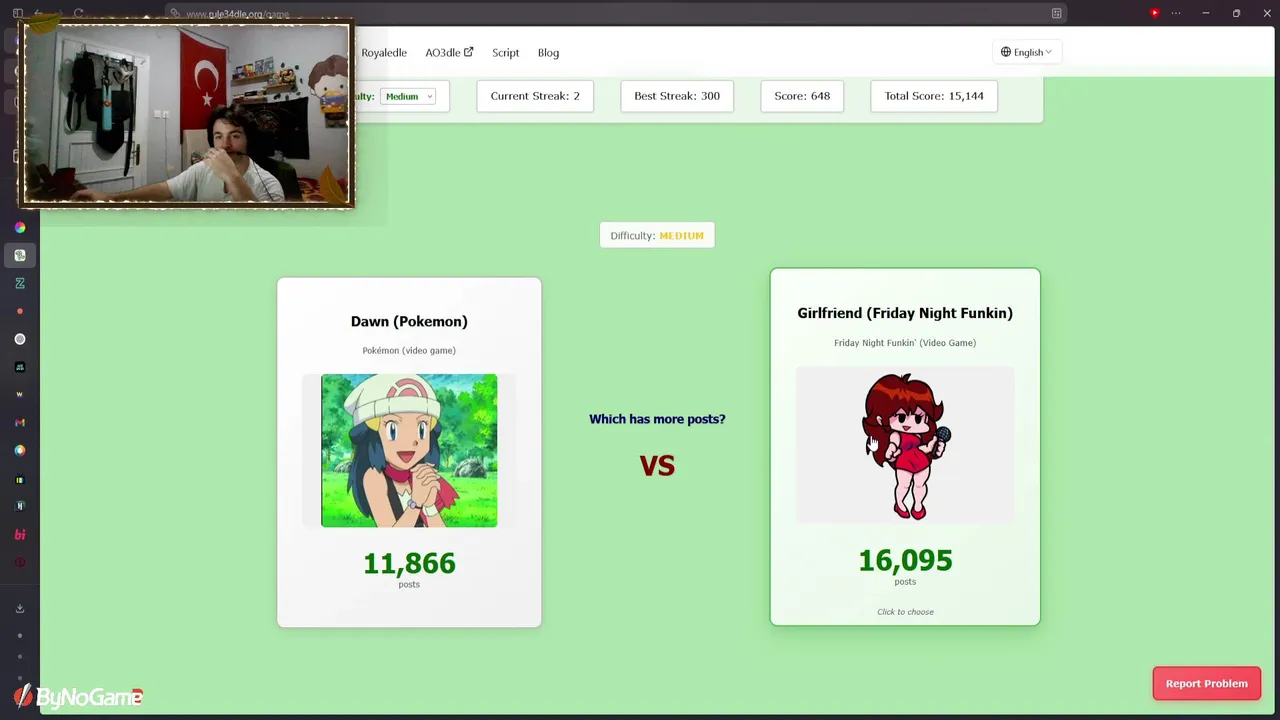This screenshot has height=720, width=1280.
Task: Click the reader/extension icon at address bar end
Action: point(1056,13)
